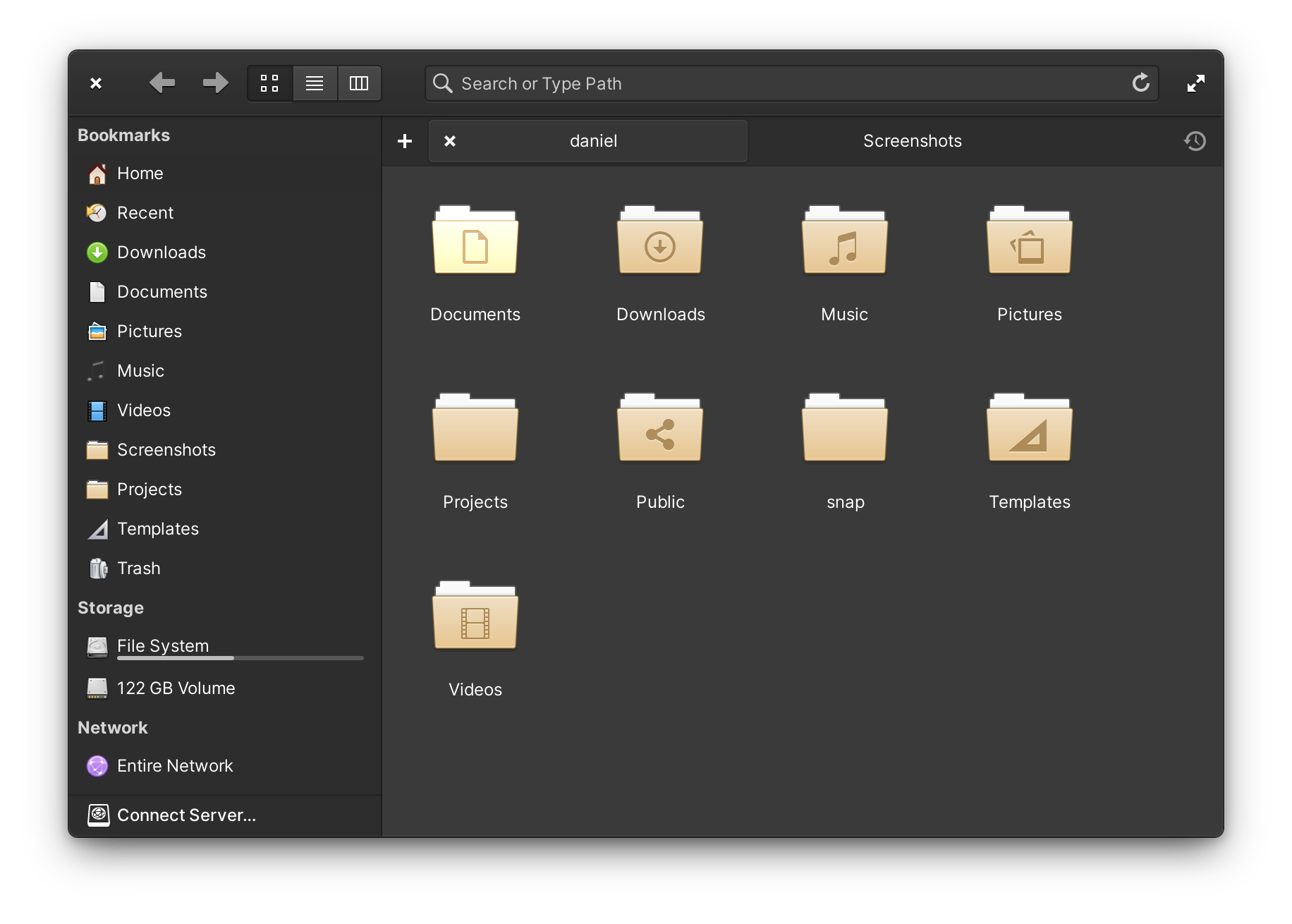The width and height of the screenshot is (1292, 924).
Task: Open Pictures bookmark in sidebar
Action: [226, 332]
